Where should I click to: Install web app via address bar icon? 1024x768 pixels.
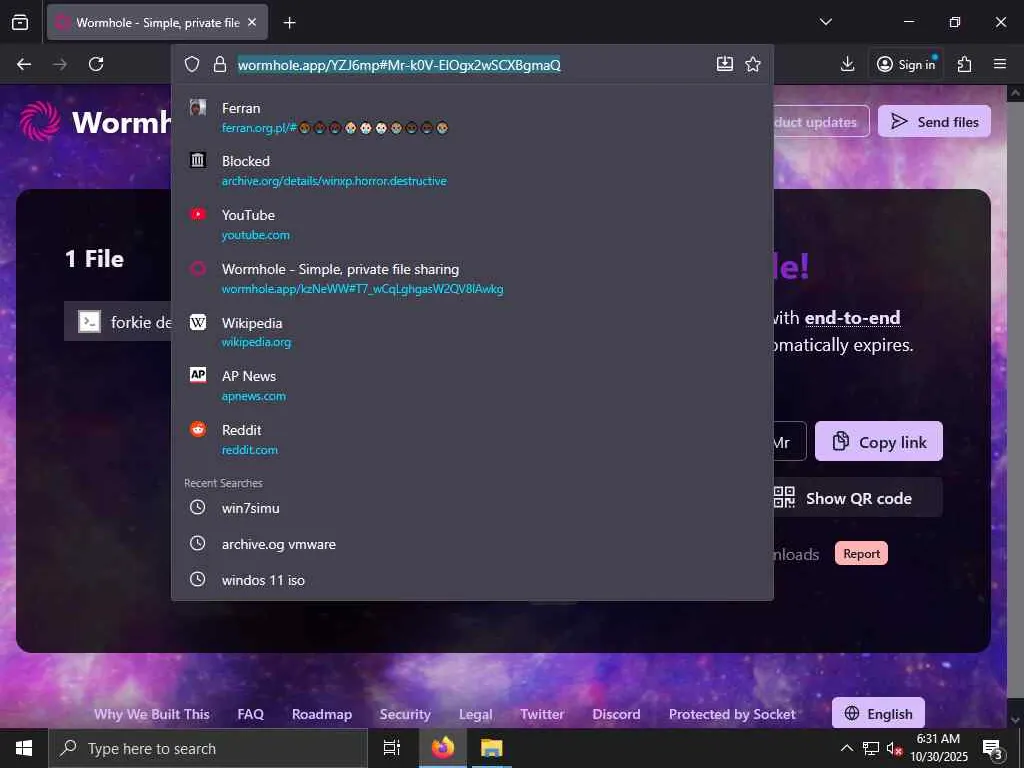[x=725, y=63]
